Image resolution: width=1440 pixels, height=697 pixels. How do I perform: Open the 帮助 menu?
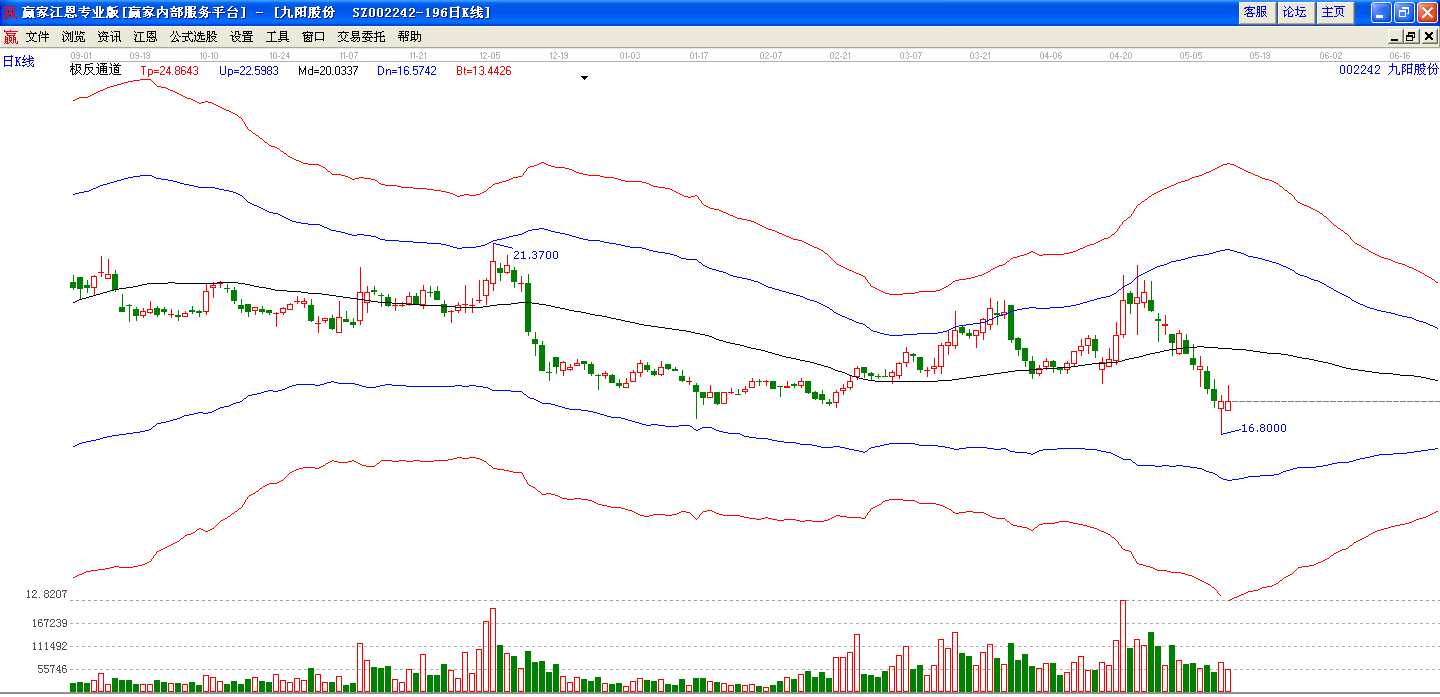coord(409,37)
